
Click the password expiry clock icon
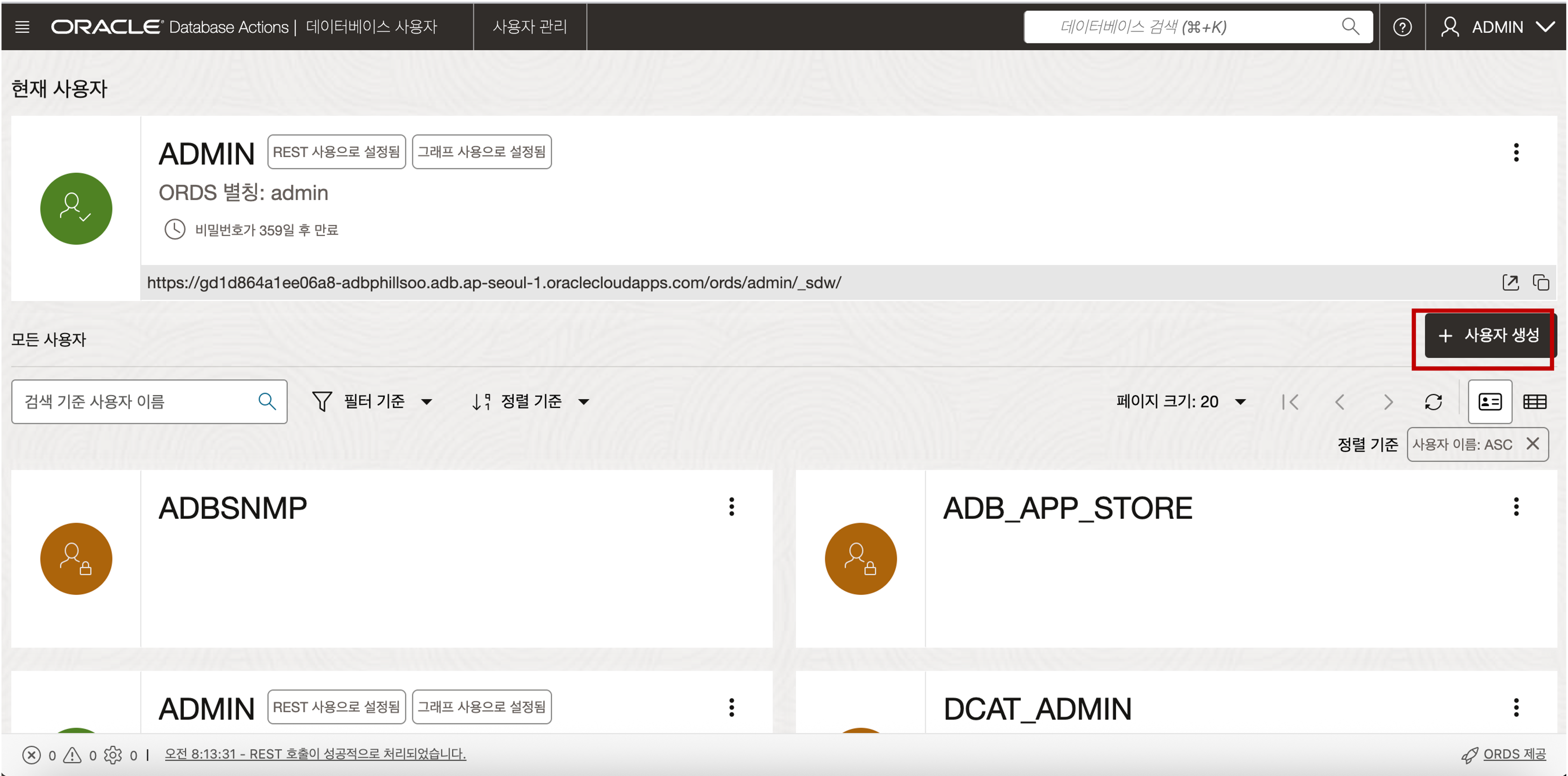point(175,230)
